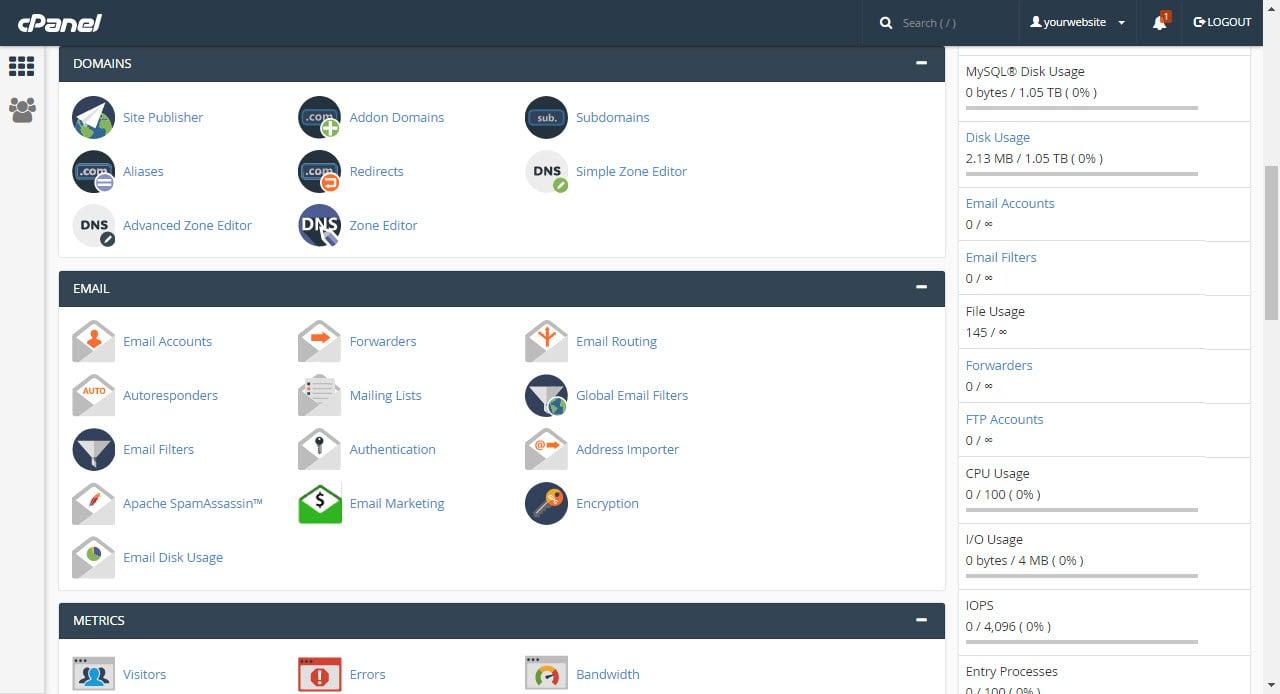Open the Zone Editor tool
The height and width of the screenshot is (694, 1280).
(x=318, y=225)
